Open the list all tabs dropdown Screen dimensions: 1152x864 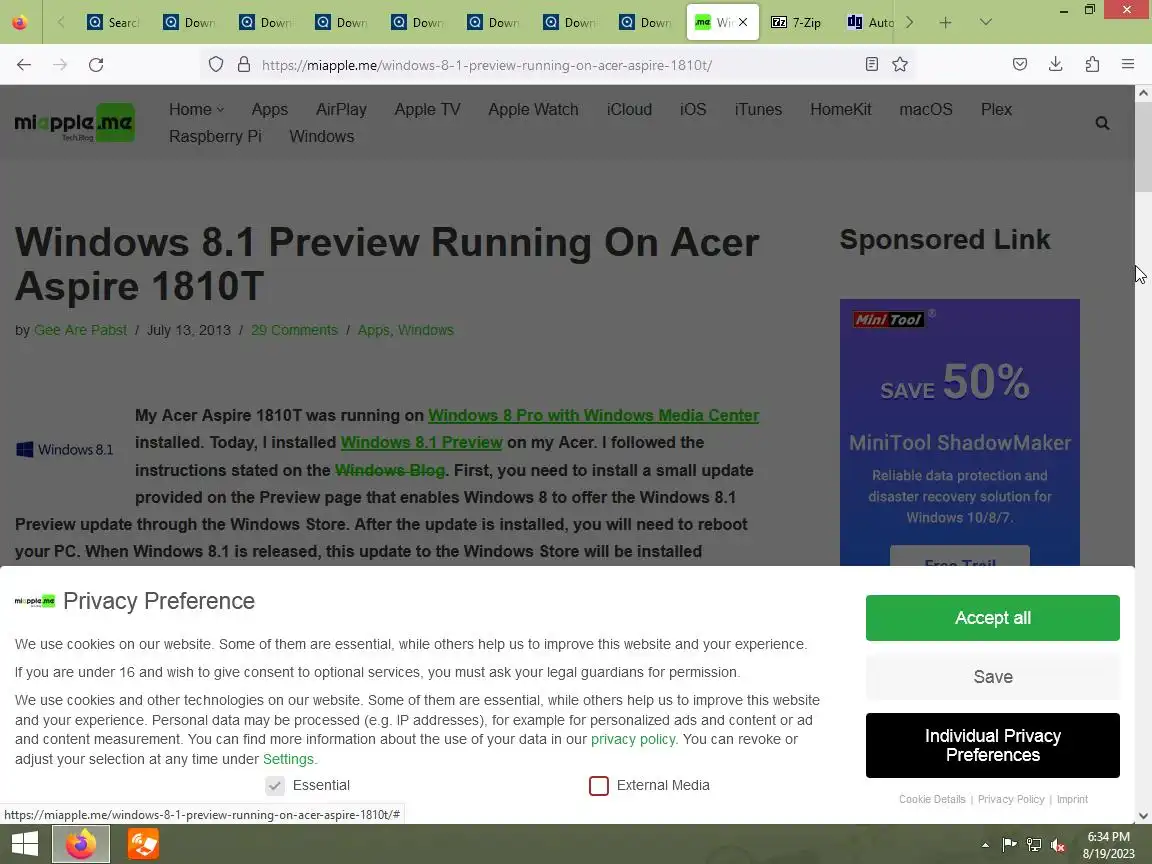(986, 23)
